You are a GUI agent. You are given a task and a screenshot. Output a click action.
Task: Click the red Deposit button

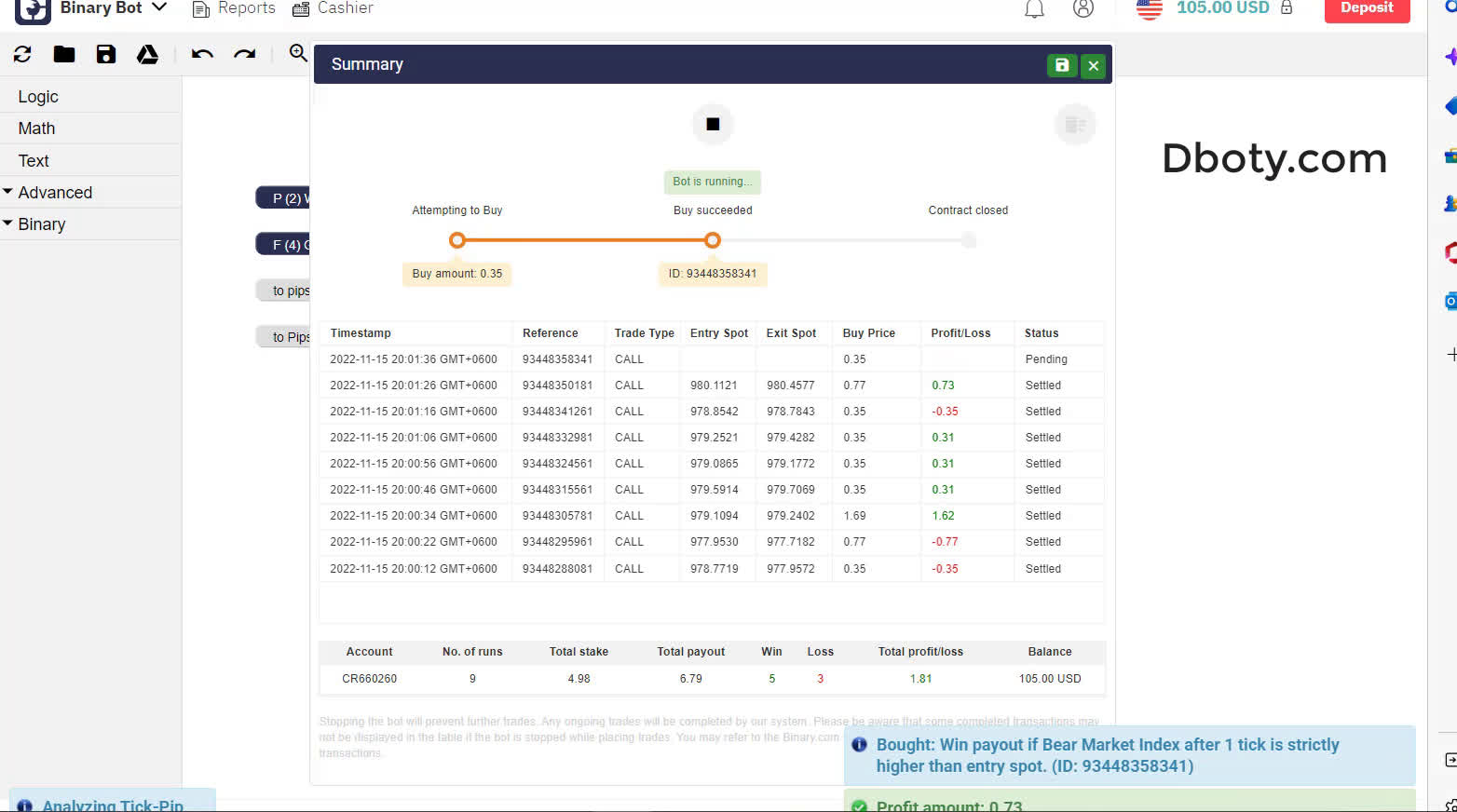point(1367,8)
